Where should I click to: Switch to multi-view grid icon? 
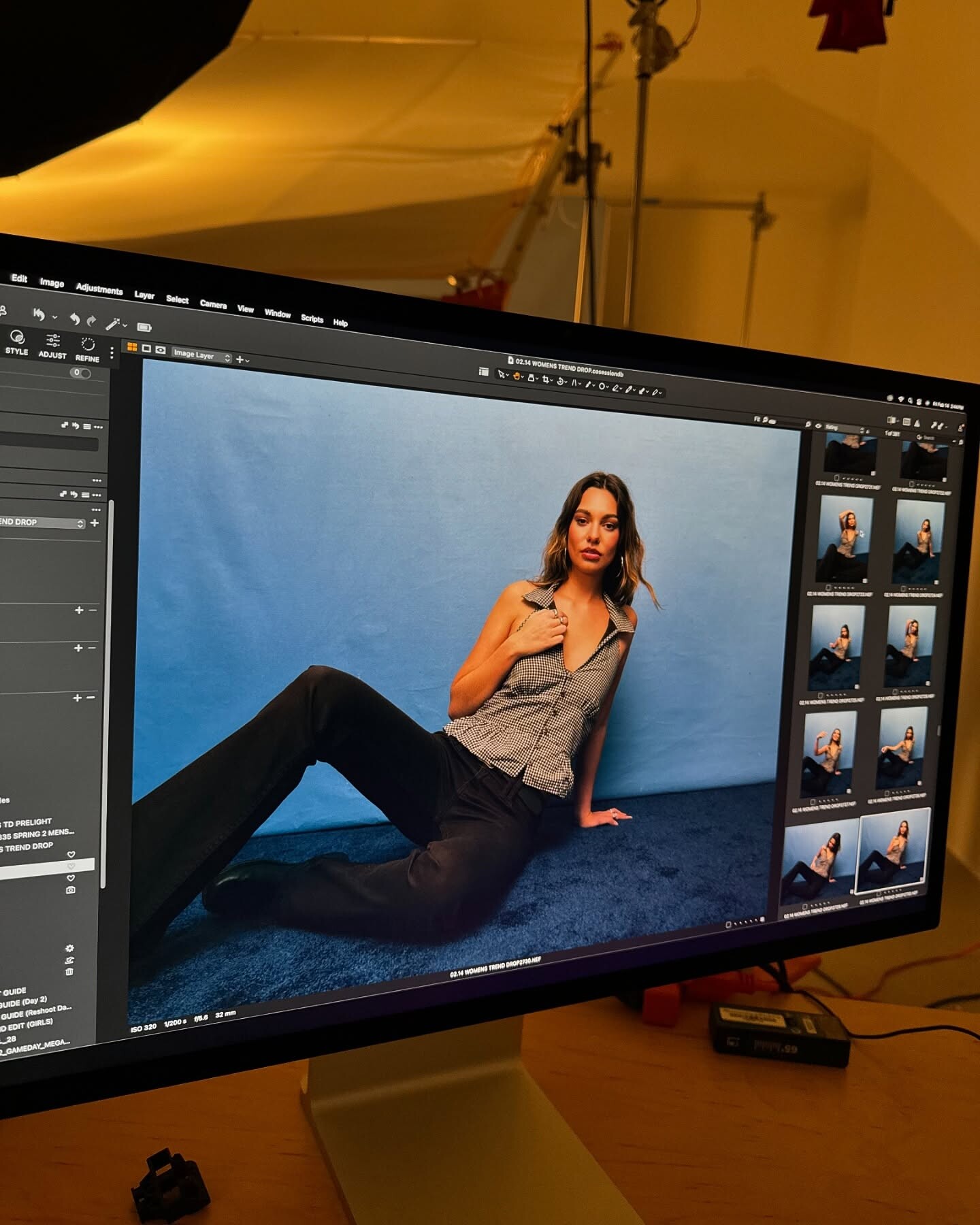132,347
